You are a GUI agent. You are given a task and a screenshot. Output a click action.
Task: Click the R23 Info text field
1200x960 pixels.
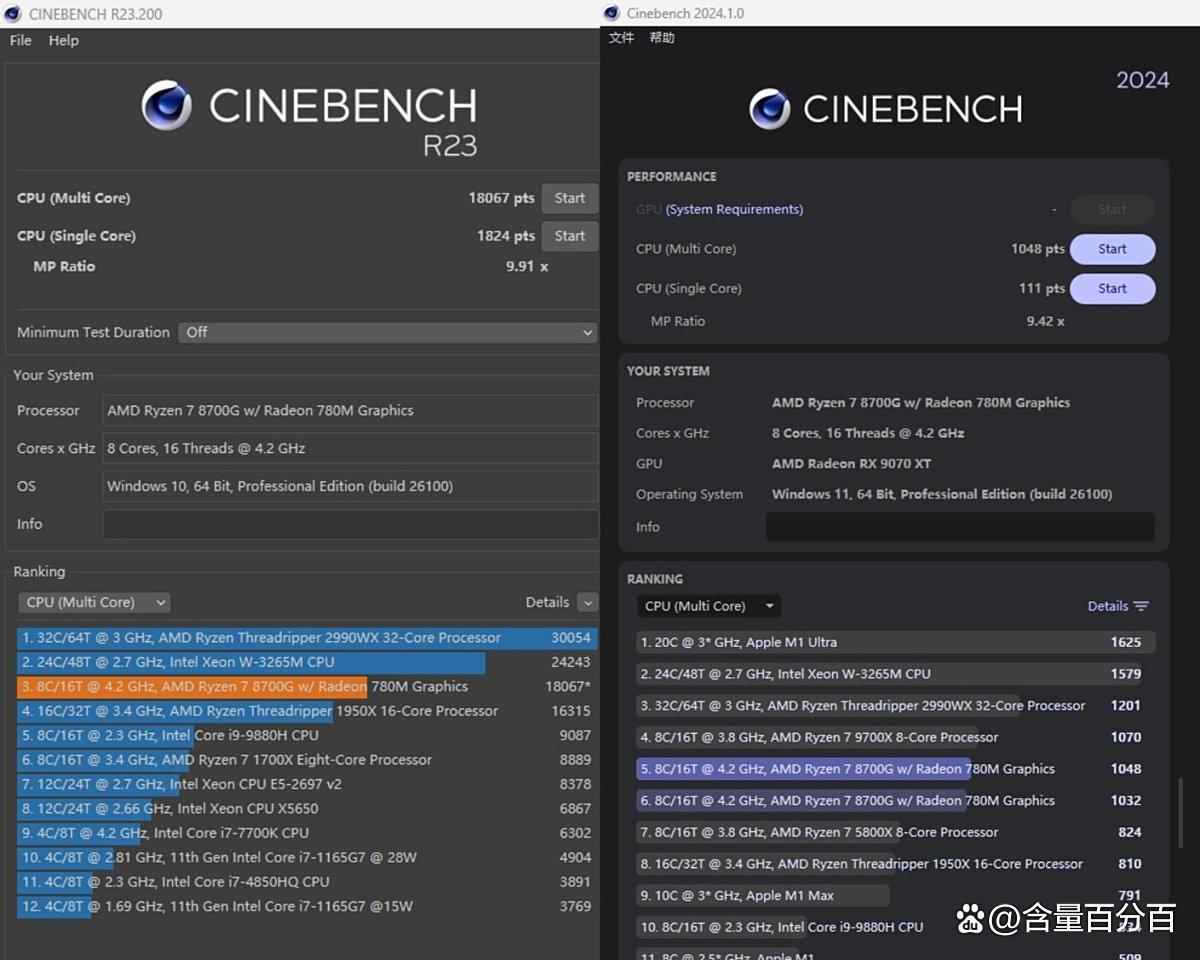(350, 524)
